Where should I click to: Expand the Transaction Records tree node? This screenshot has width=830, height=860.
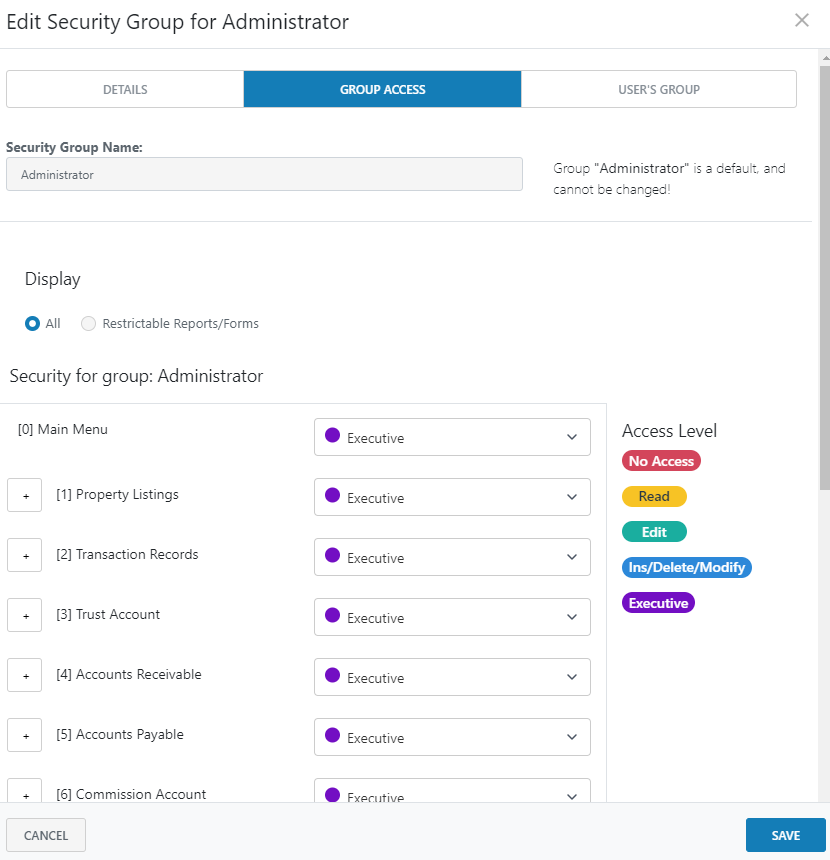coord(25,555)
